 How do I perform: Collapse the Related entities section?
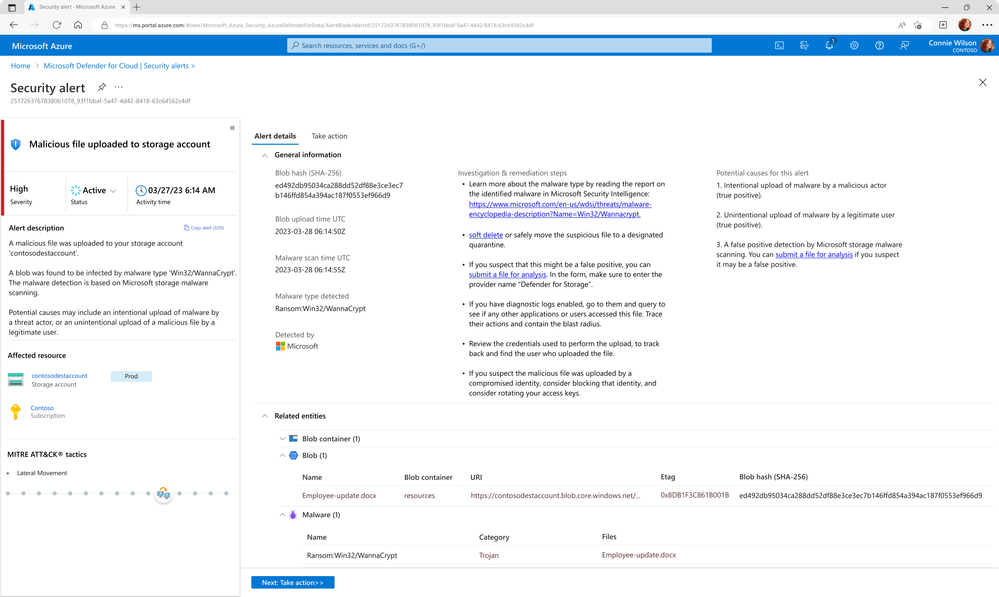[x=264, y=416]
